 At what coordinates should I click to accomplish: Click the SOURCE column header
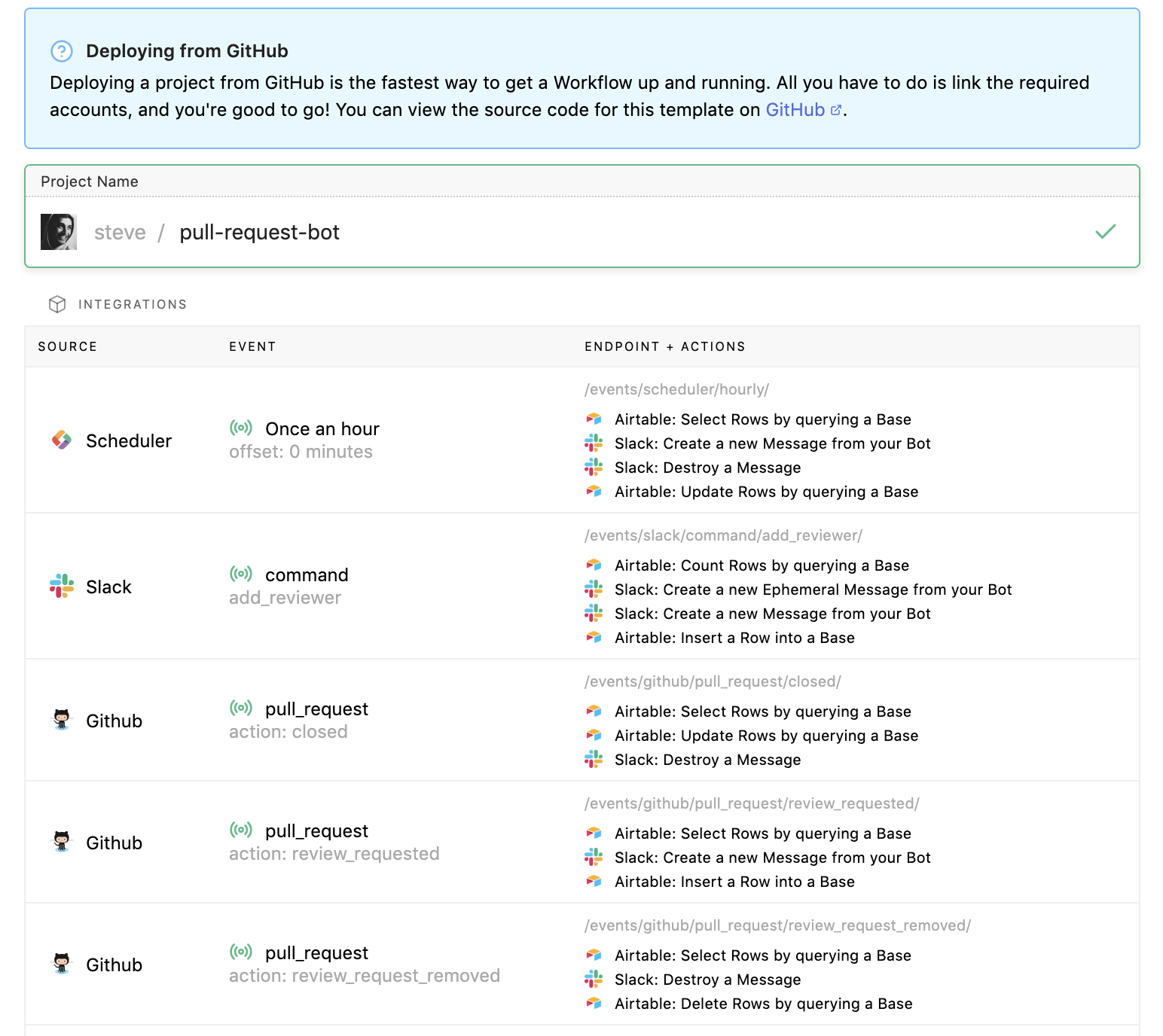pyautogui.click(x=68, y=346)
